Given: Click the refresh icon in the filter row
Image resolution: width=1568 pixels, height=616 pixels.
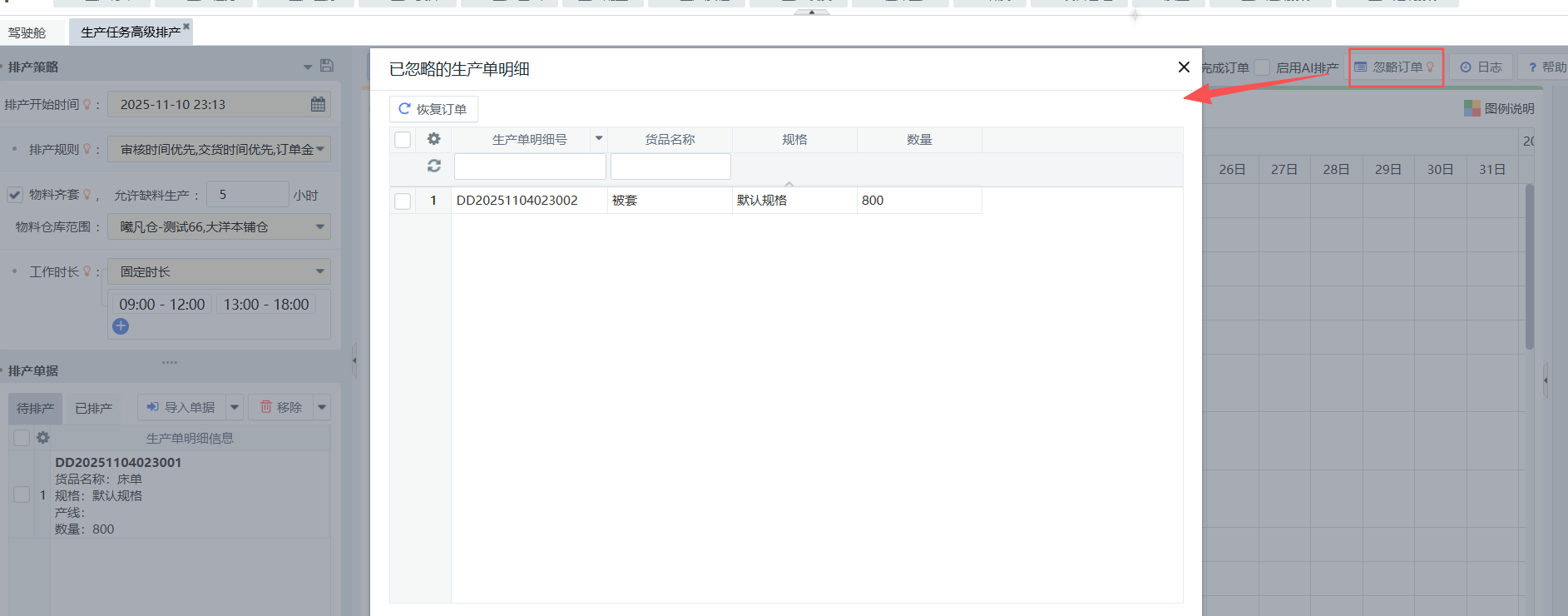Looking at the screenshot, I should 433,166.
